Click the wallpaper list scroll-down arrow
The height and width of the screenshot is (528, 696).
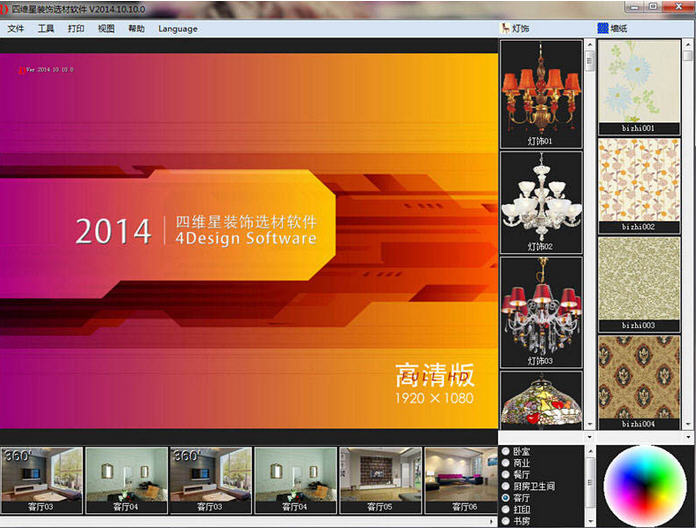[688, 424]
